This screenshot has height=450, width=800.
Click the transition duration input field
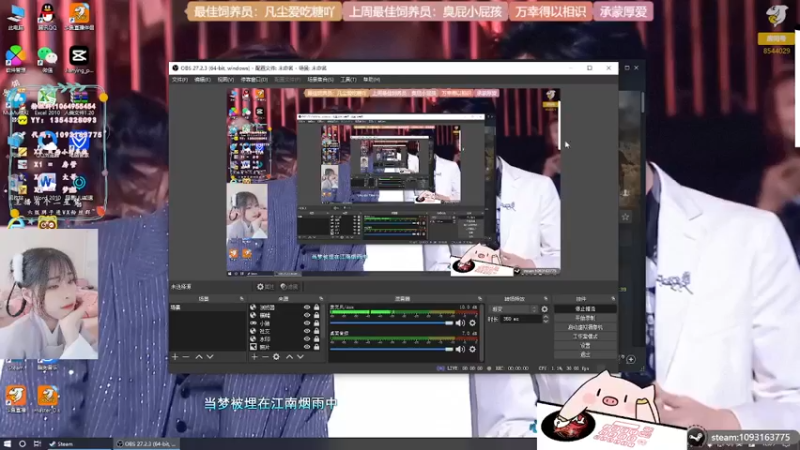pos(520,319)
